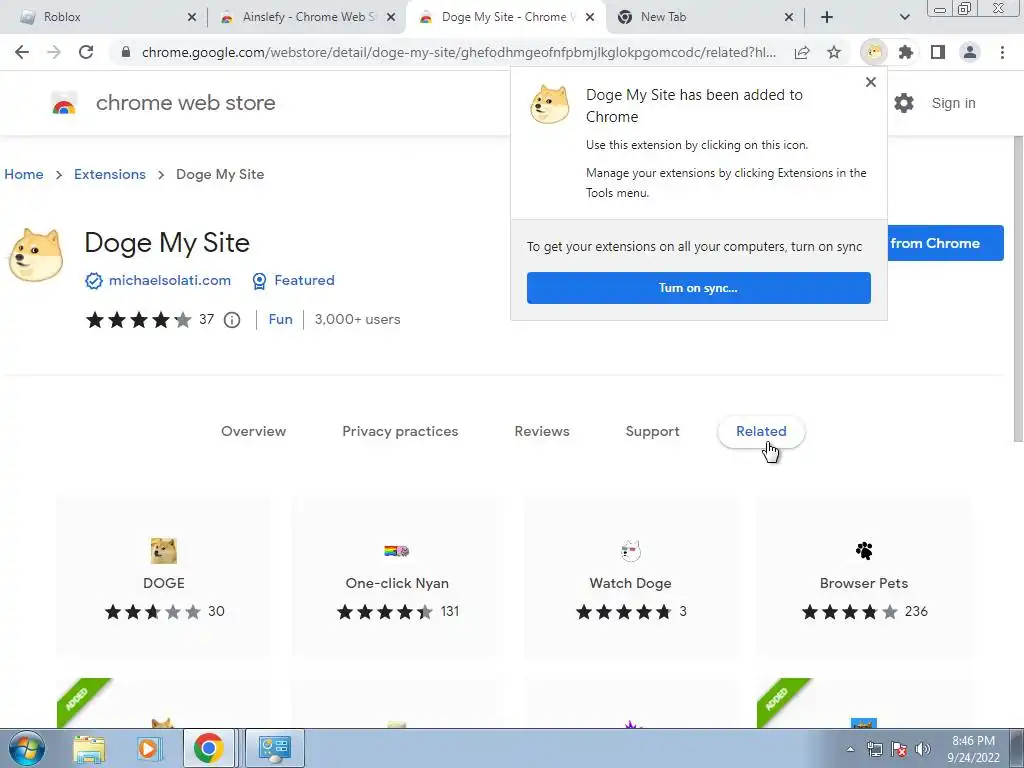Viewport: 1024px width, 768px height.
Task: Select the Related tab
Action: tap(761, 431)
